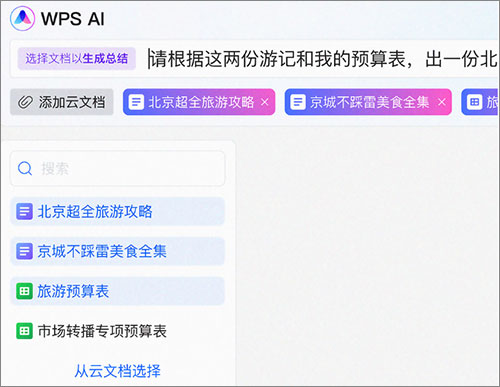Viewport: 500px width, 387px height.
Task: Click green sheet icon beside 旅游预算表
Action: tap(24, 291)
